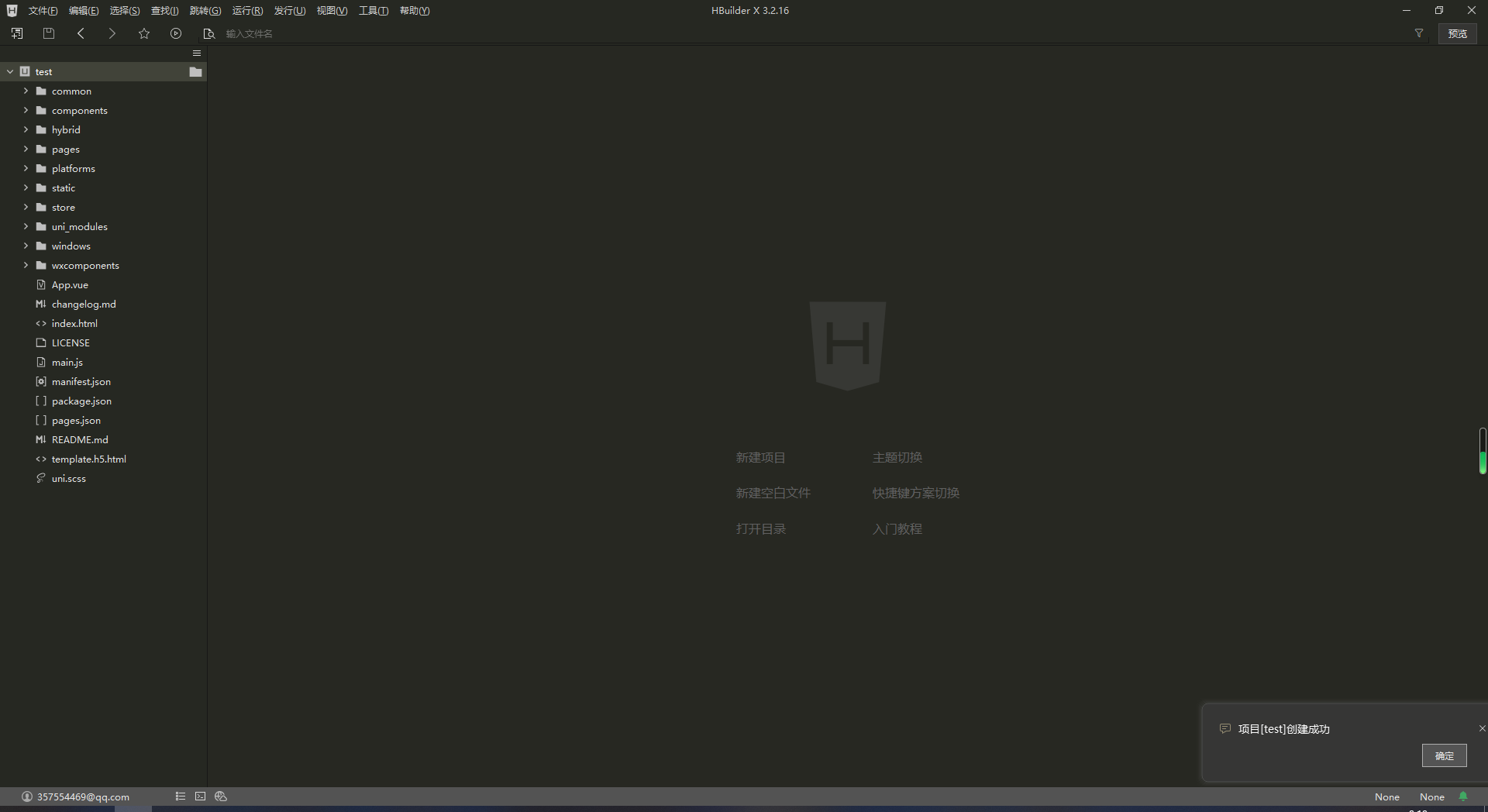Image resolution: width=1488 pixels, height=812 pixels.
Task: Open the 工具(T) menu
Action: (373, 11)
